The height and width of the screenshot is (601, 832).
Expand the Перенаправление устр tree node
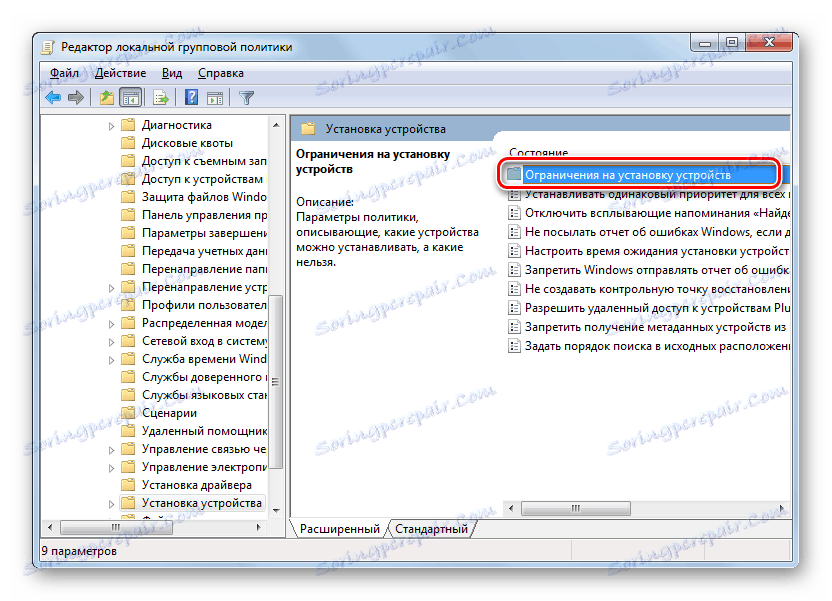coord(111,288)
